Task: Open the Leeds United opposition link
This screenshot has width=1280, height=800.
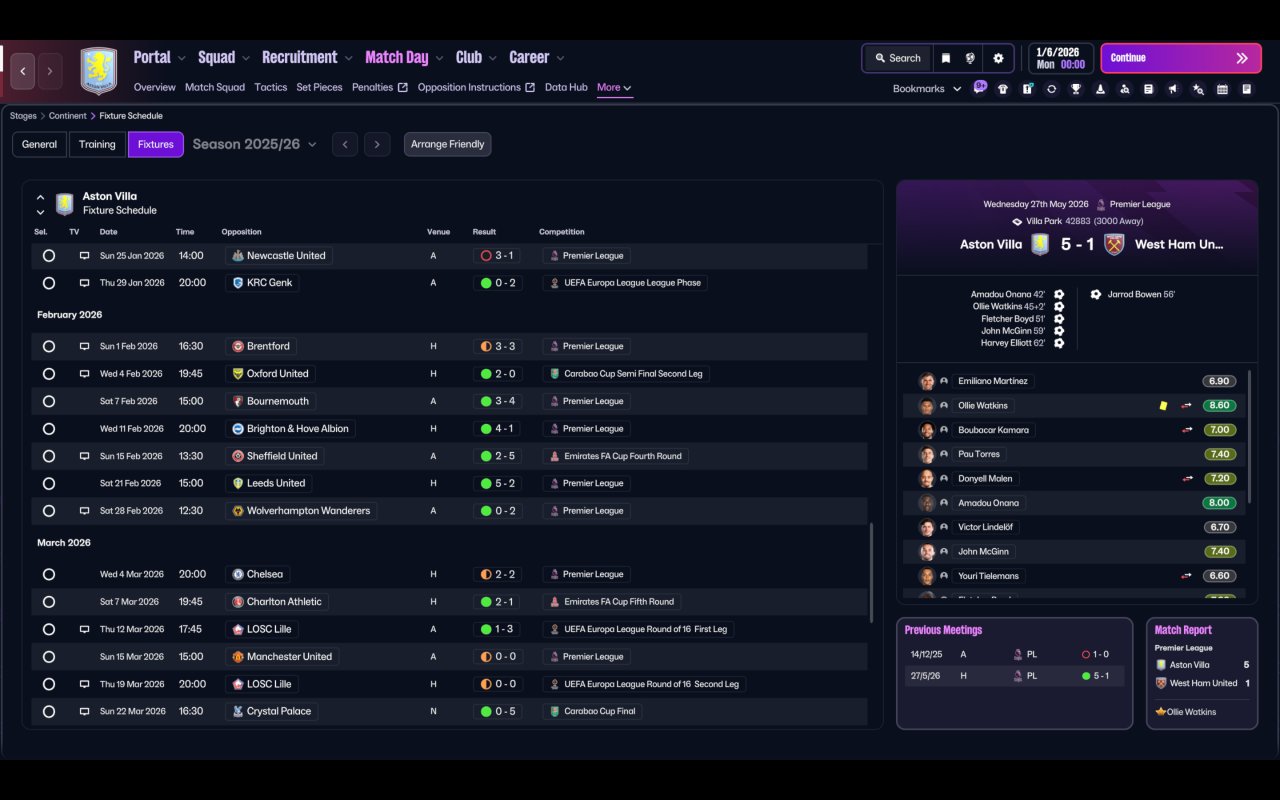Action: point(268,483)
